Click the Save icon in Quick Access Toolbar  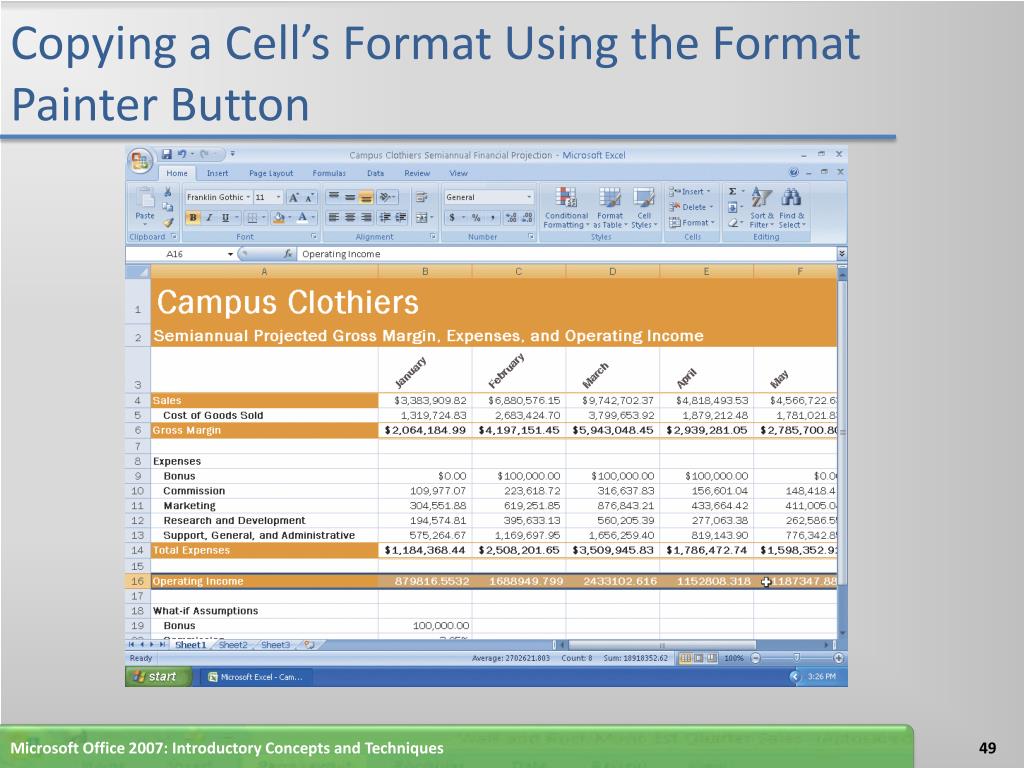167,154
